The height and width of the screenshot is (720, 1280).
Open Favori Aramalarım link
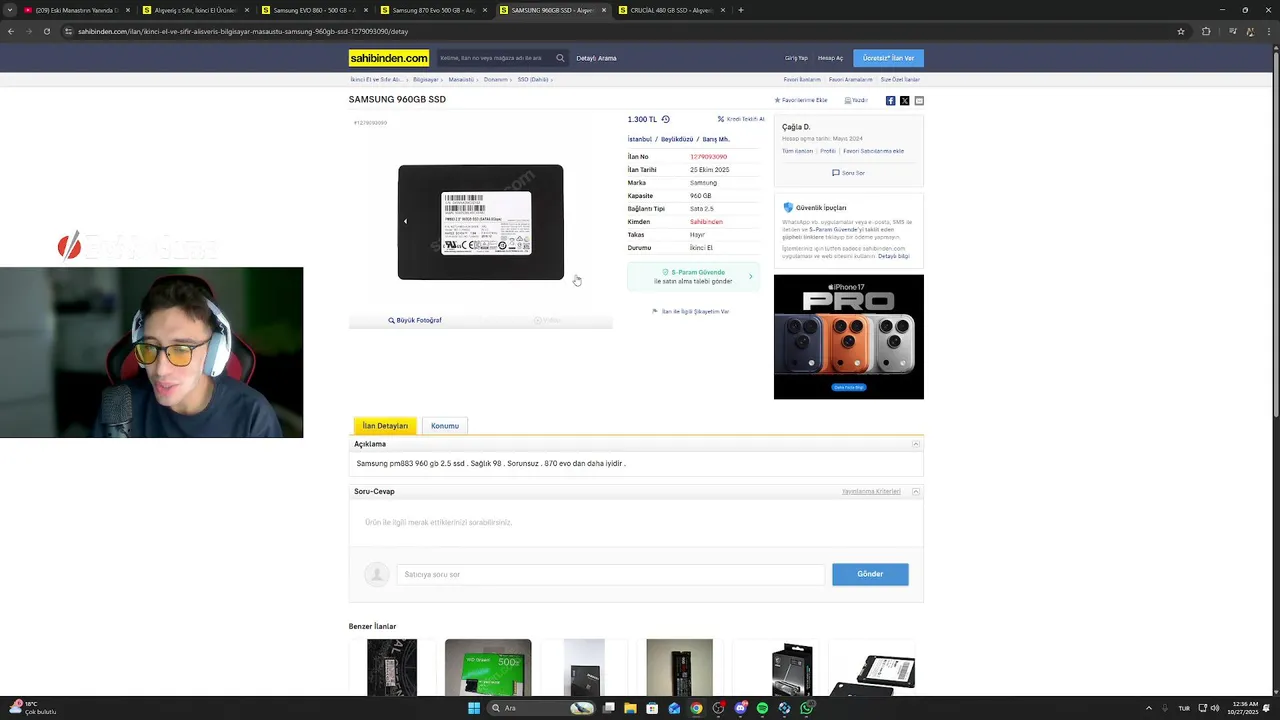851,79
